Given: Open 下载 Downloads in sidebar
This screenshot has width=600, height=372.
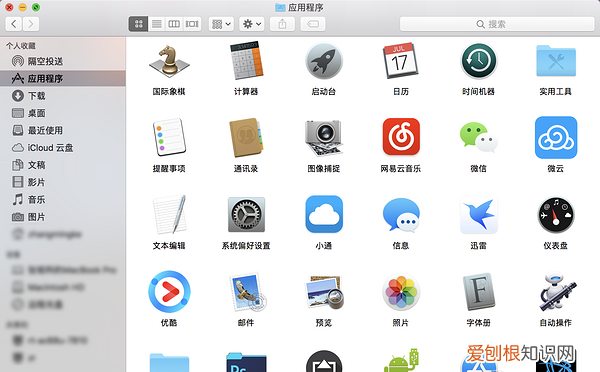Looking at the screenshot, I should pos(63,96).
